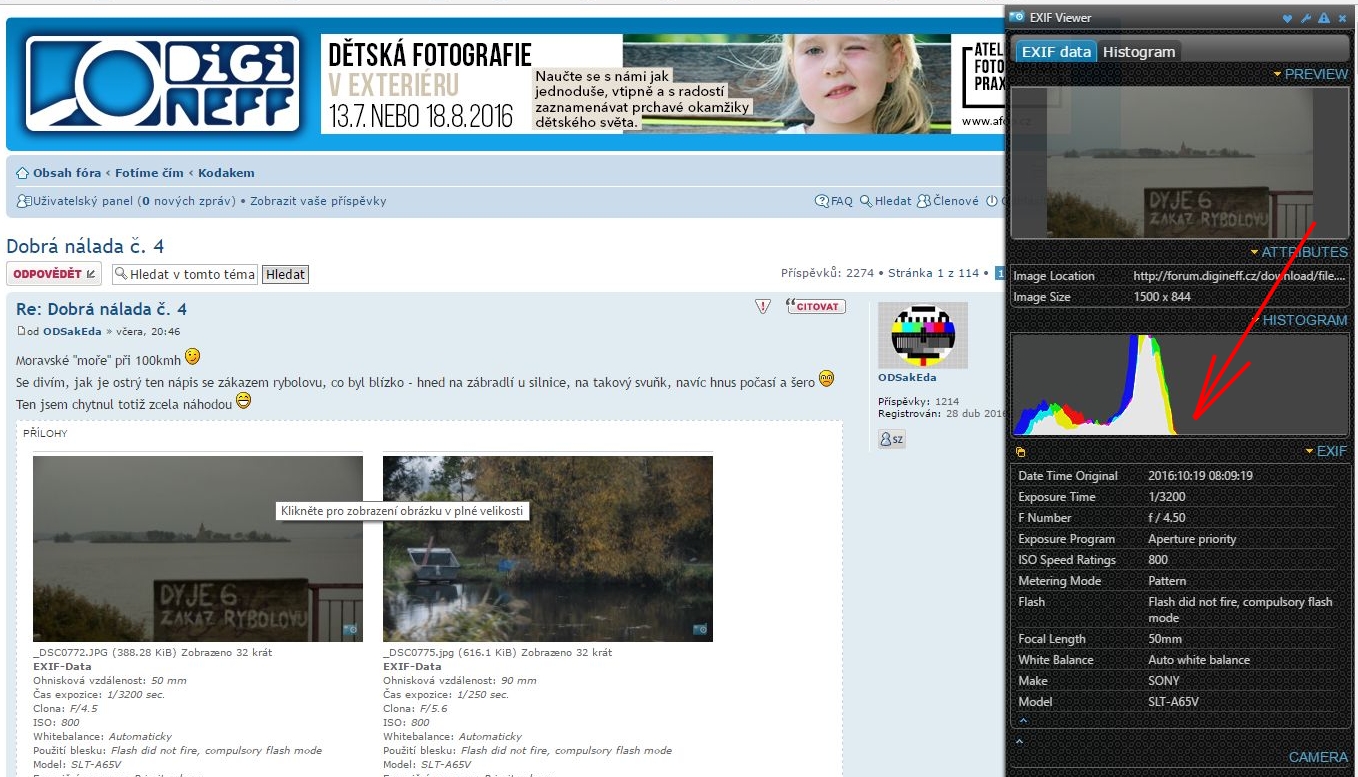
Task: Click the EXIF camera badge on the _DSC0775 thumbnail
Action: [700, 630]
